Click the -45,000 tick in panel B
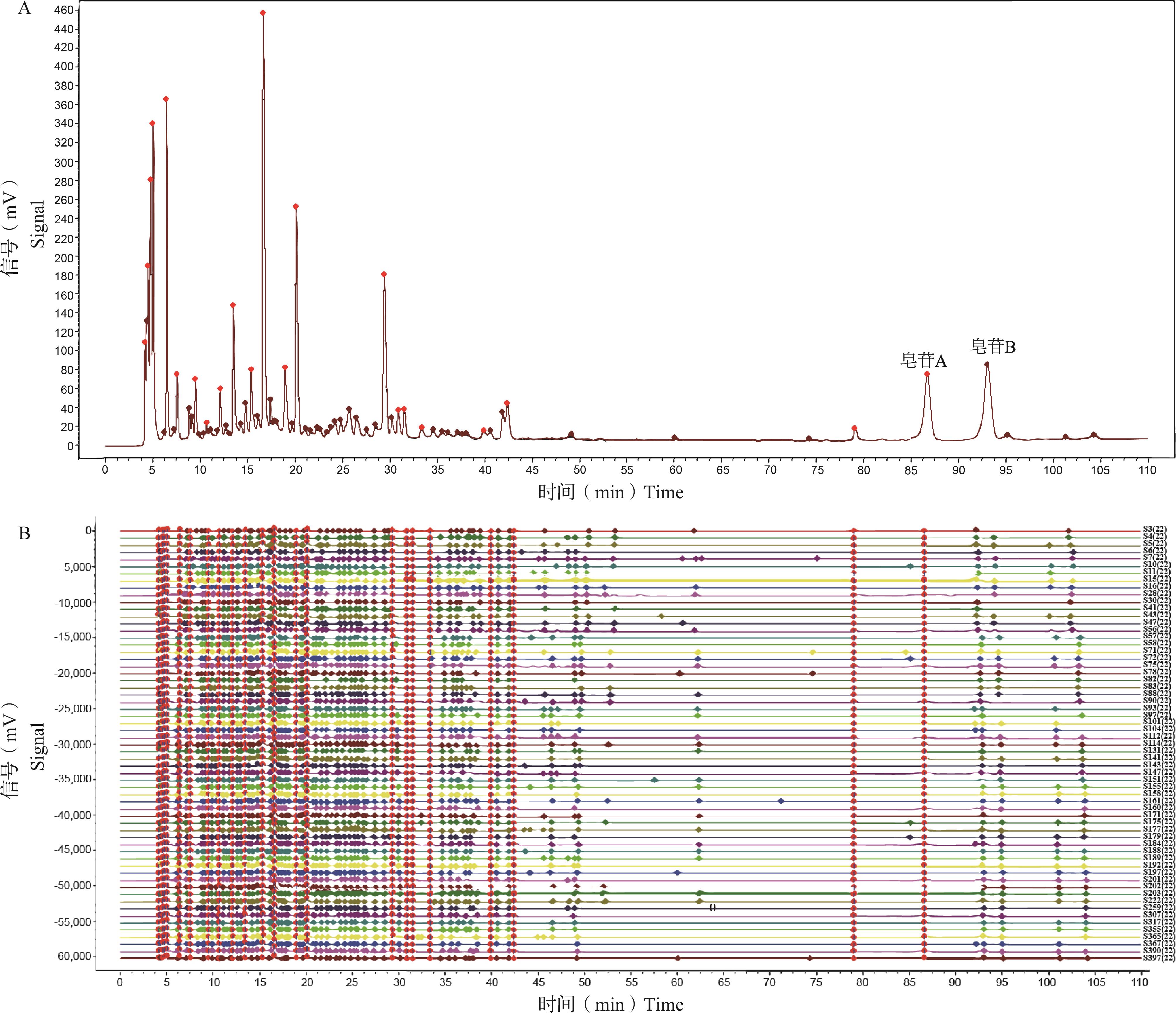 tap(73, 849)
